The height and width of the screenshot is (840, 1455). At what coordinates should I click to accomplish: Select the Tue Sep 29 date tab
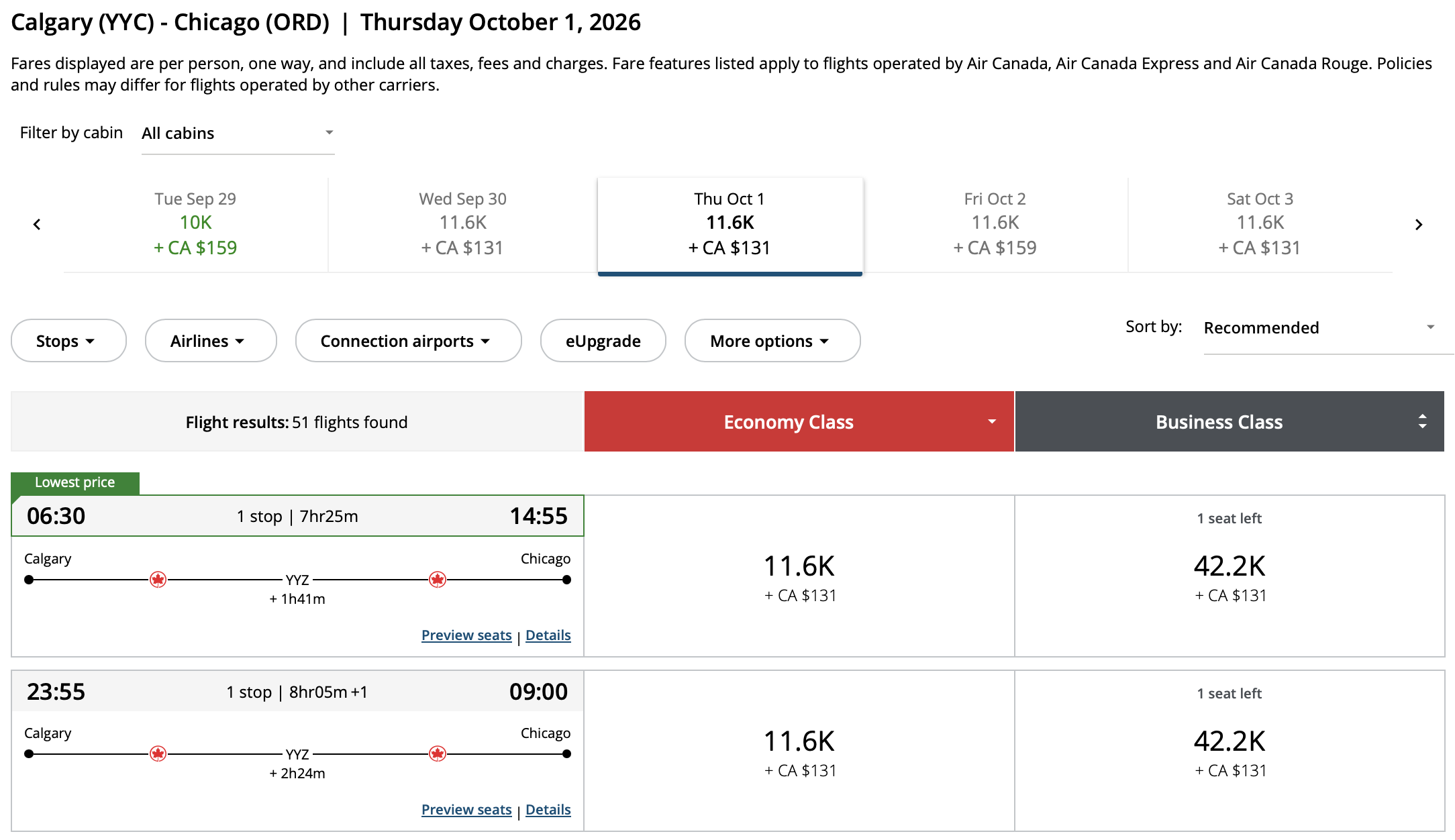[x=195, y=224]
